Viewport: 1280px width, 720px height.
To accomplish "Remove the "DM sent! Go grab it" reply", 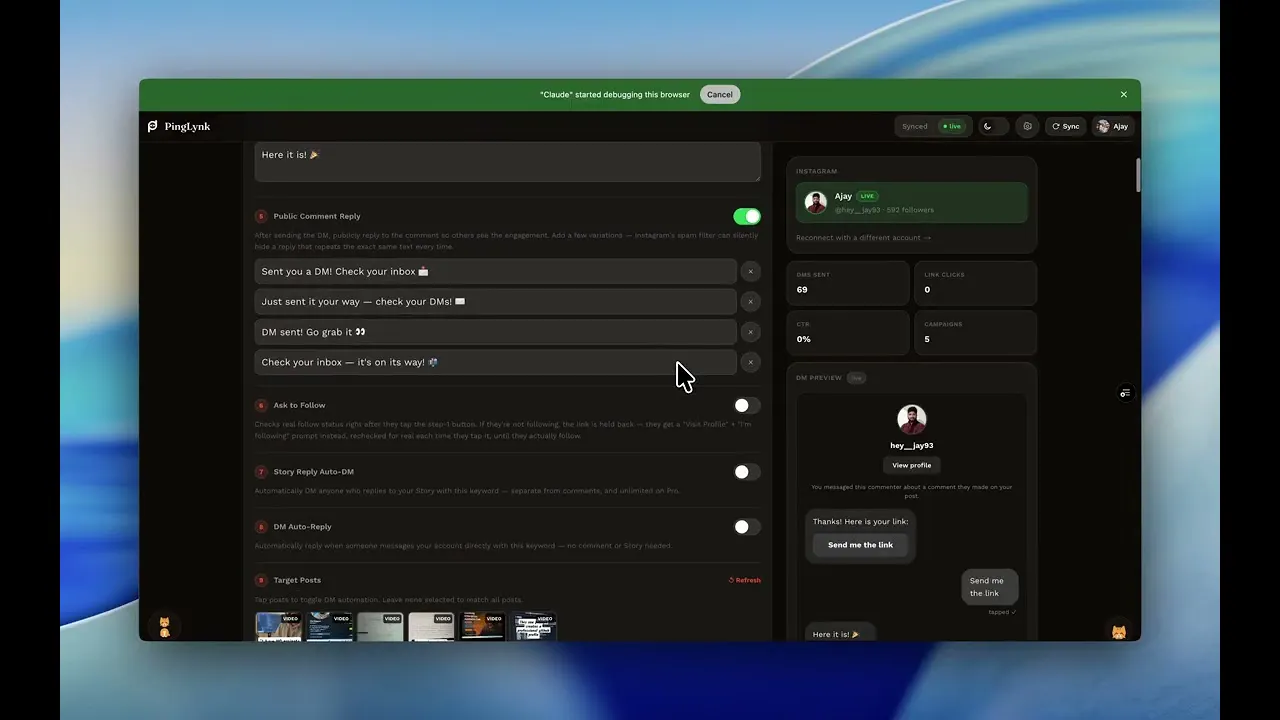I will (x=751, y=332).
